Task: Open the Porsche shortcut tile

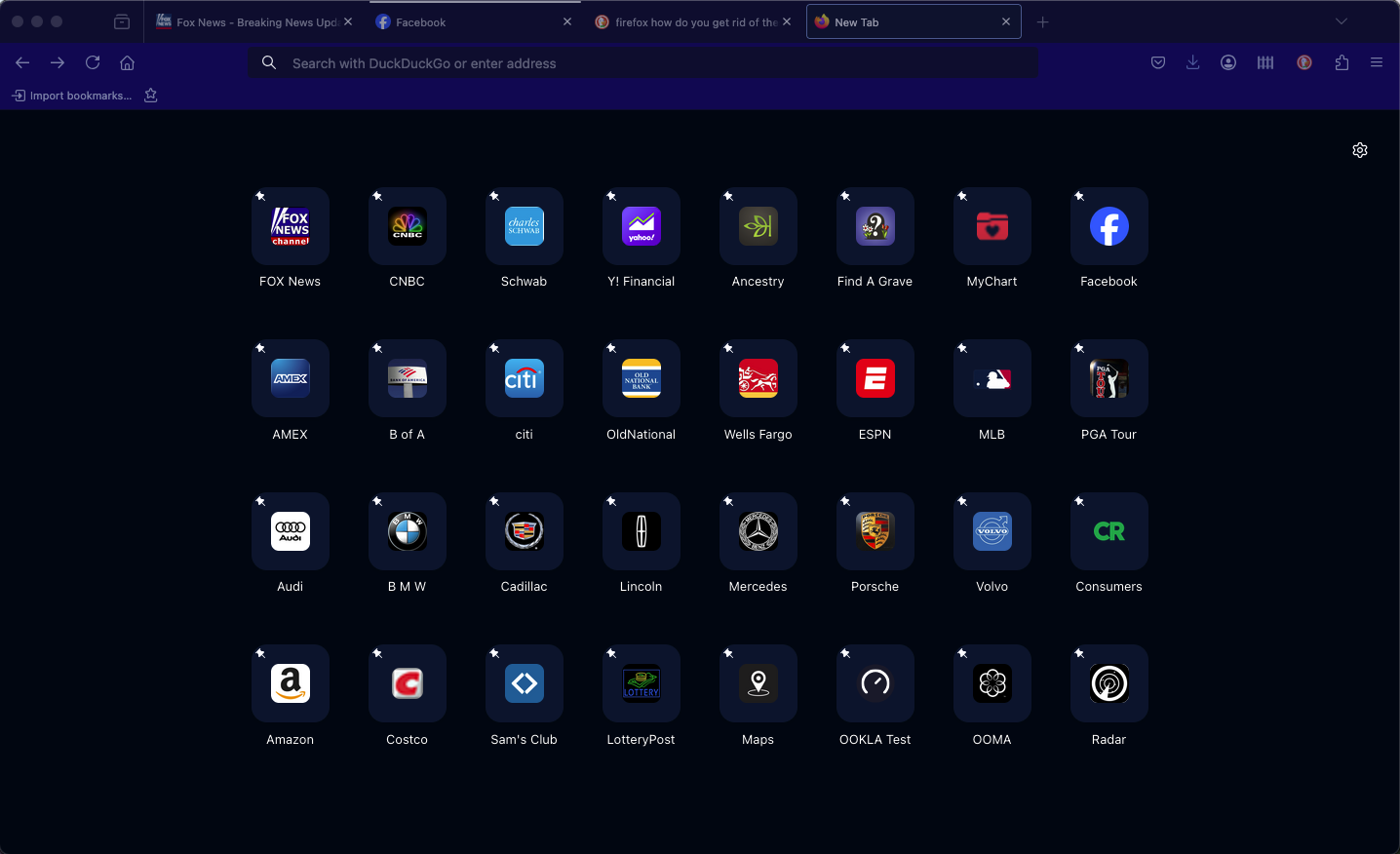Action: pyautogui.click(x=875, y=531)
